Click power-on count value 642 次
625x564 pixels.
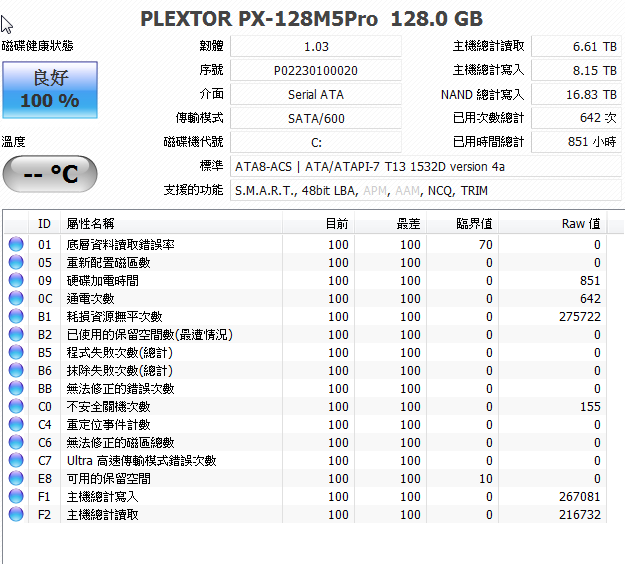[x=576, y=118]
